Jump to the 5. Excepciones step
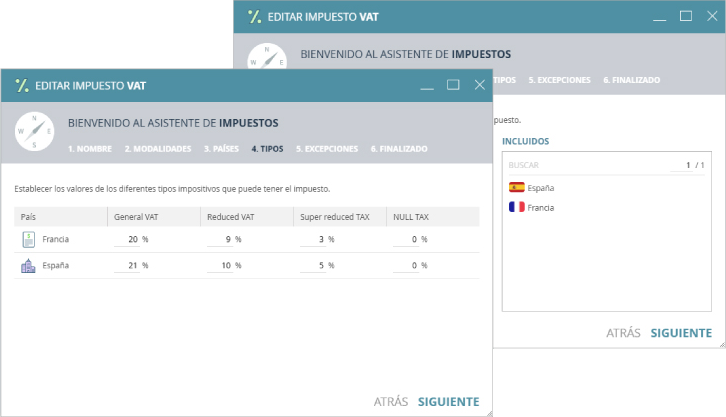The height and width of the screenshot is (417, 726). pos(327,149)
